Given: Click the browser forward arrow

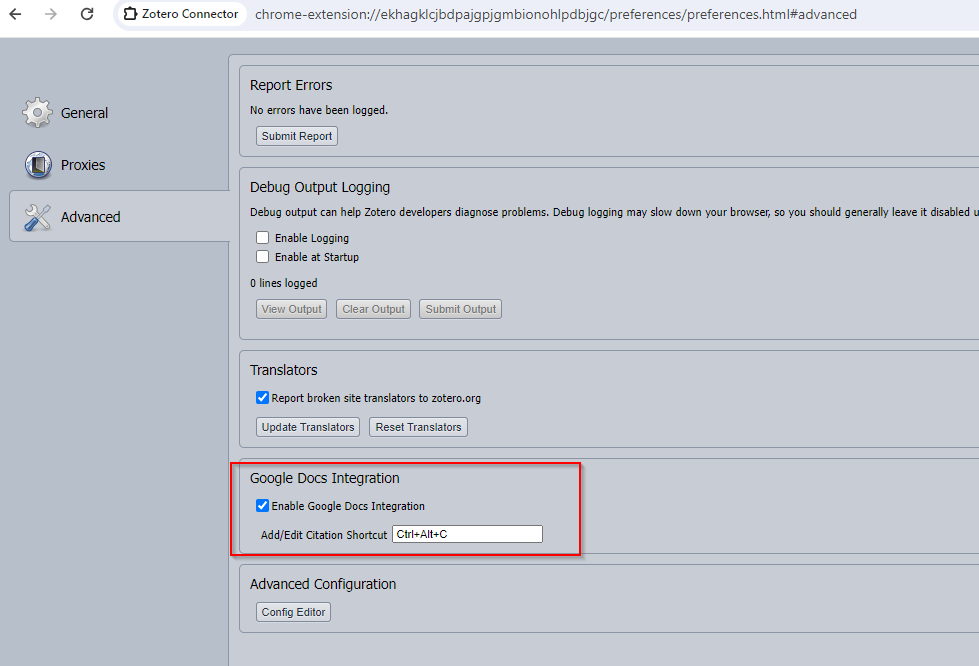Looking at the screenshot, I should click(x=51, y=14).
